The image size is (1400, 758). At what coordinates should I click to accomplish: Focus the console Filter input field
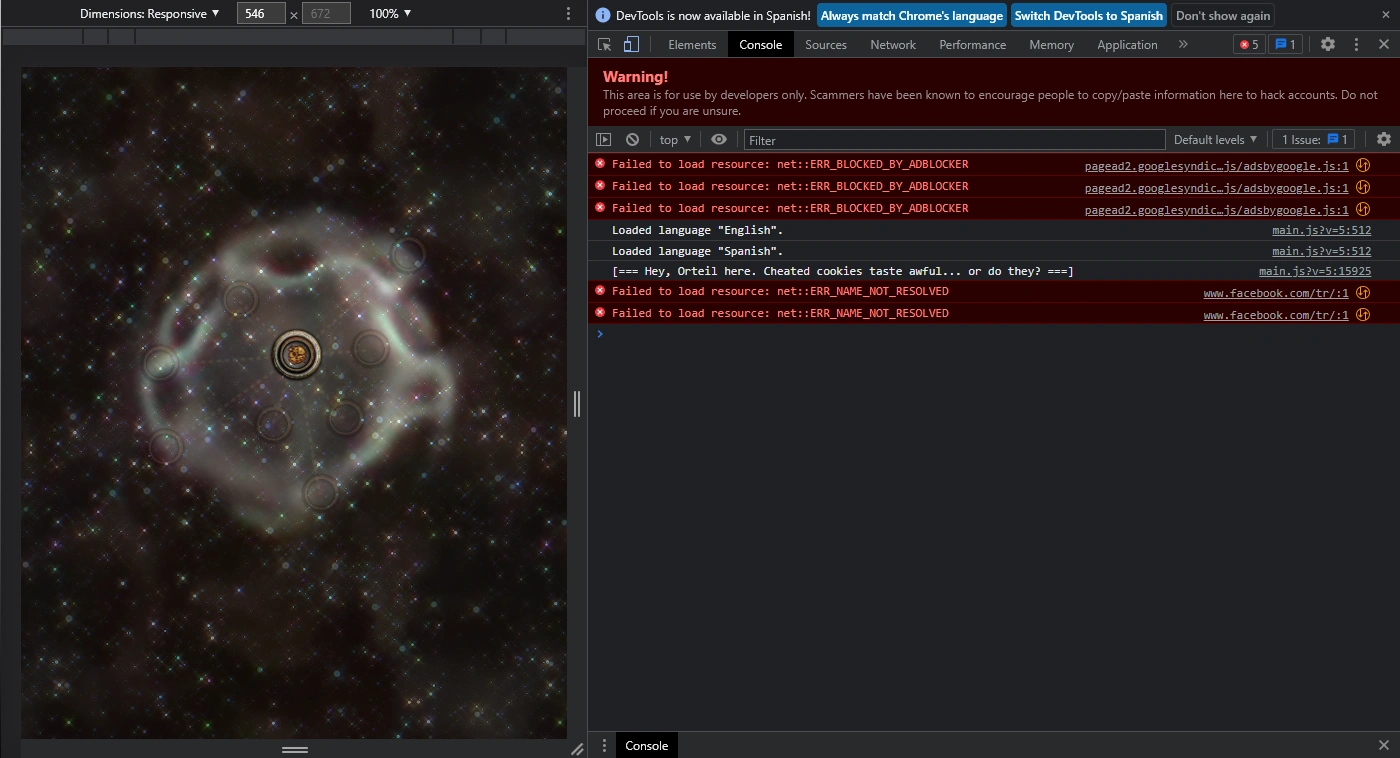[955, 140]
